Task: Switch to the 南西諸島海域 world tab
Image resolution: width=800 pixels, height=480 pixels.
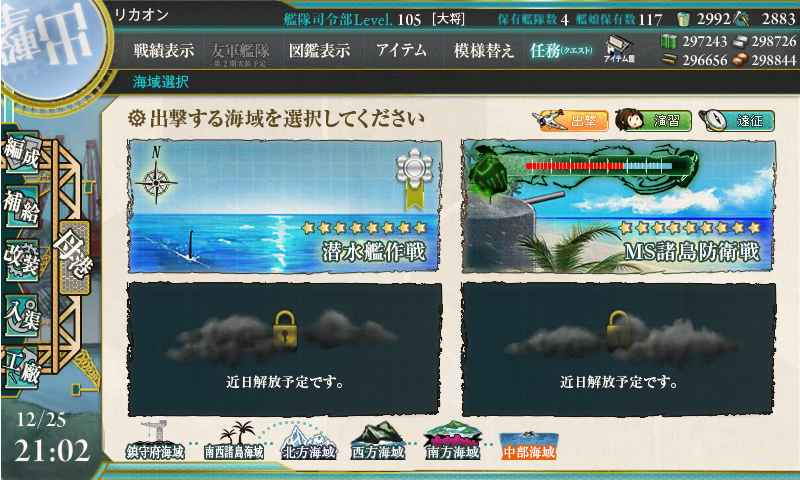Action: coord(234,442)
